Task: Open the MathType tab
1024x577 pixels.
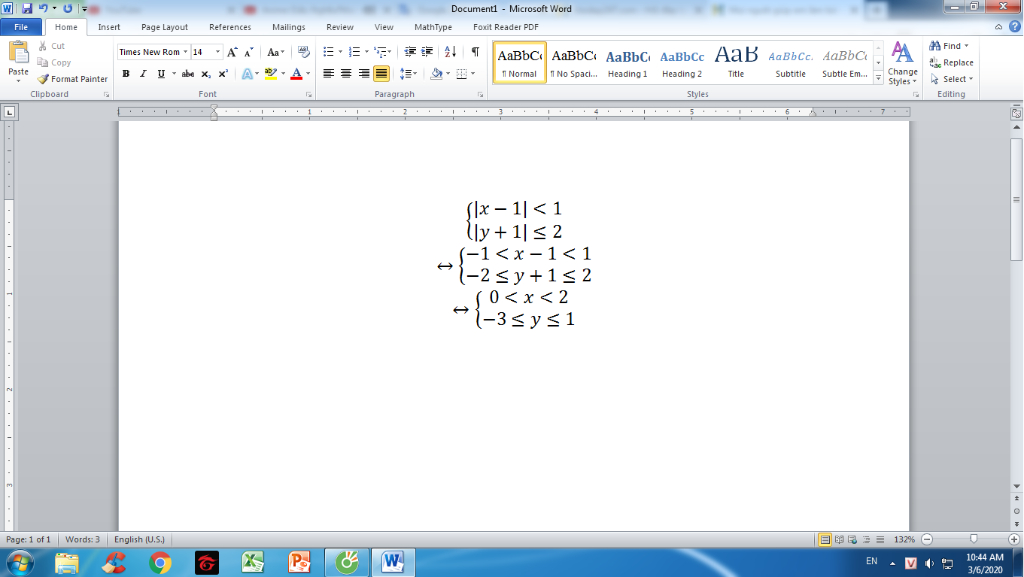Action: pyautogui.click(x=433, y=27)
